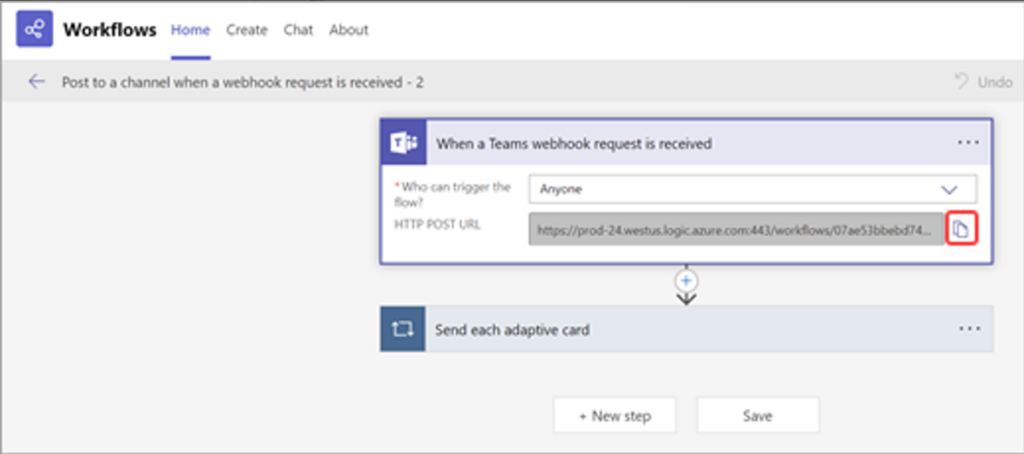
Task: Collapse the Teams webhook request trigger header
Action: (686, 142)
